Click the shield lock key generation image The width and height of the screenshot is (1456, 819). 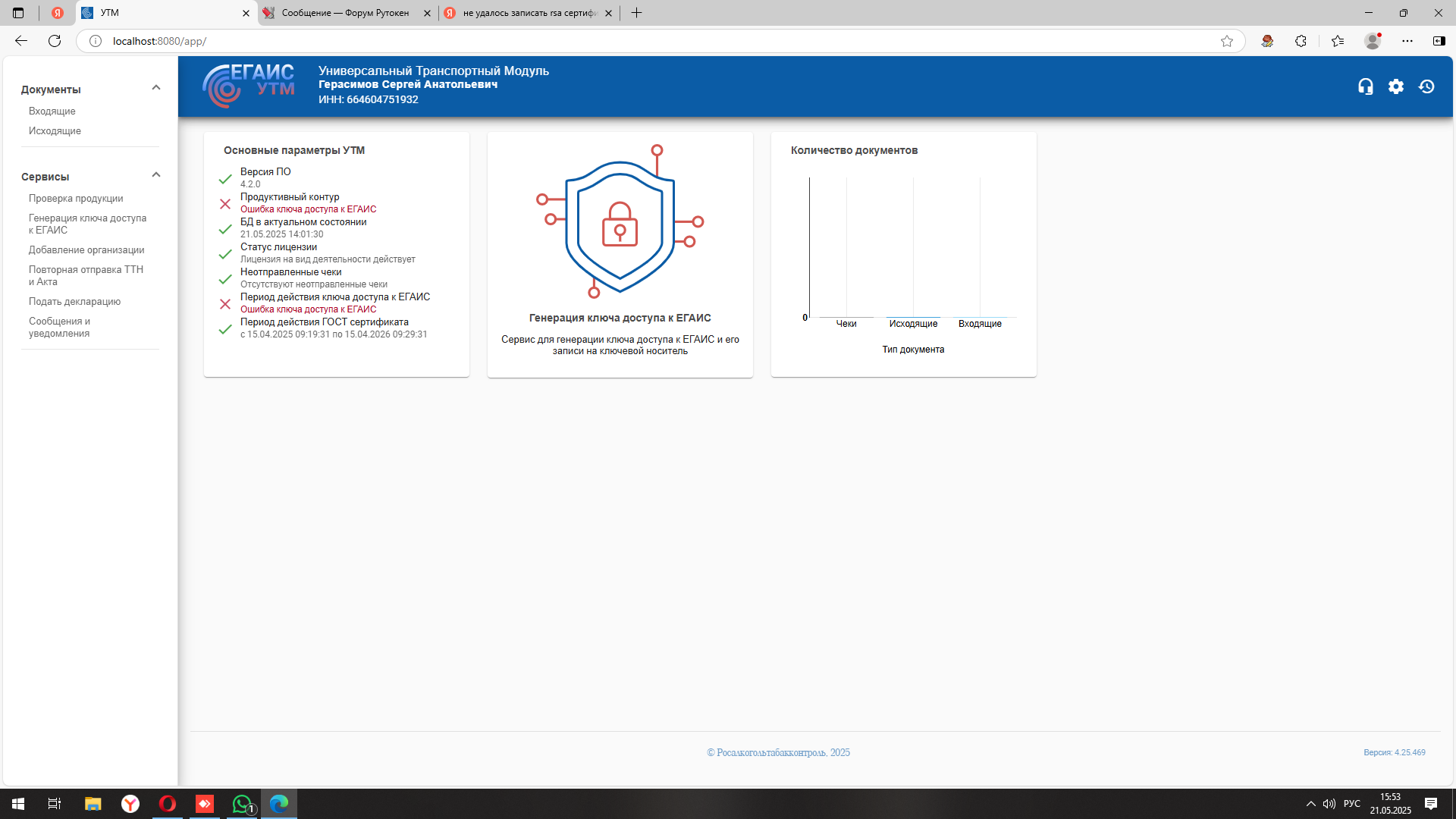(x=620, y=221)
